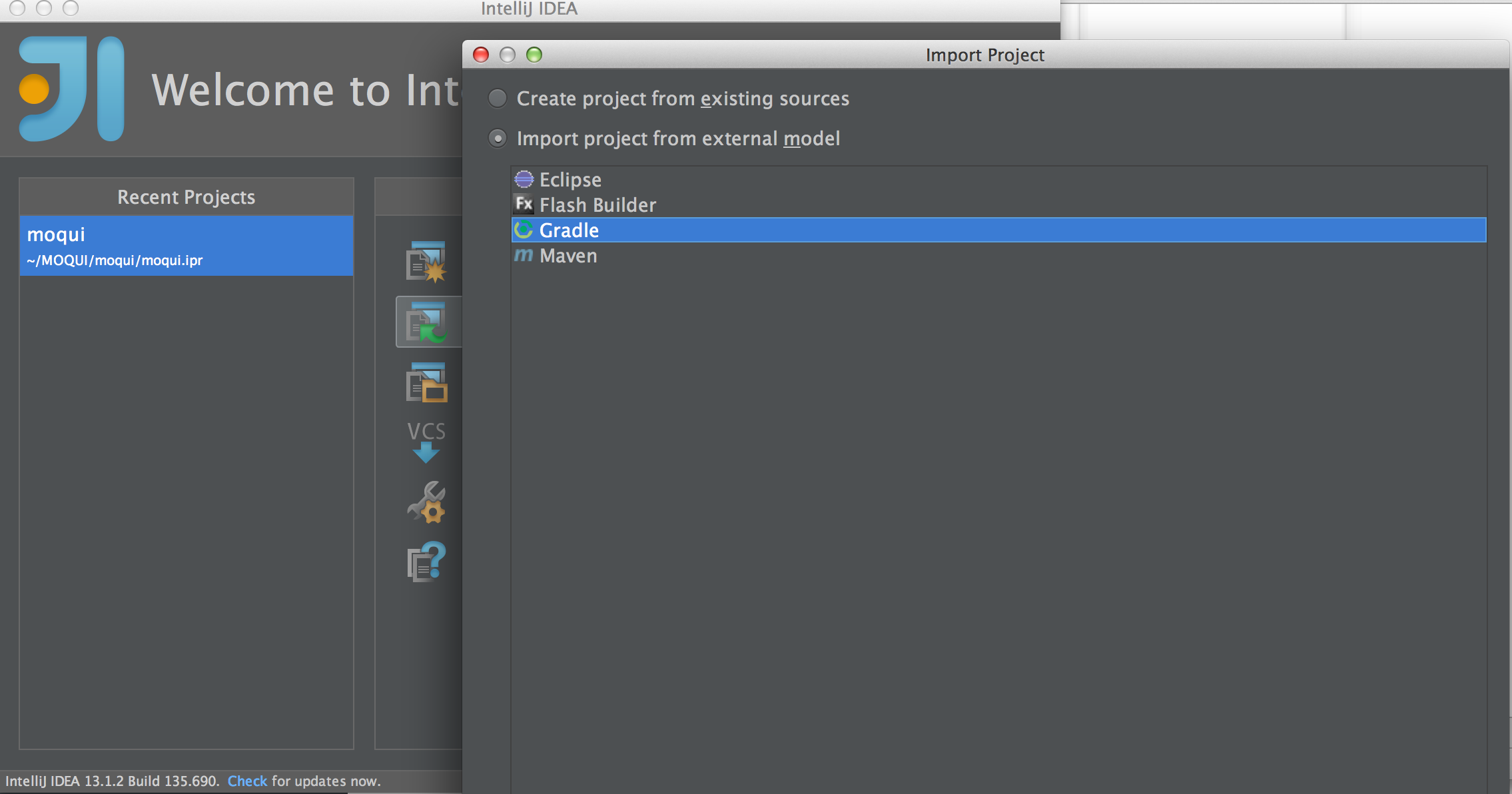Screen dimensions: 1512x794
Task: Click the IntelliJ IDEA logo on Welcome screen
Action: [x=72, y=89]
